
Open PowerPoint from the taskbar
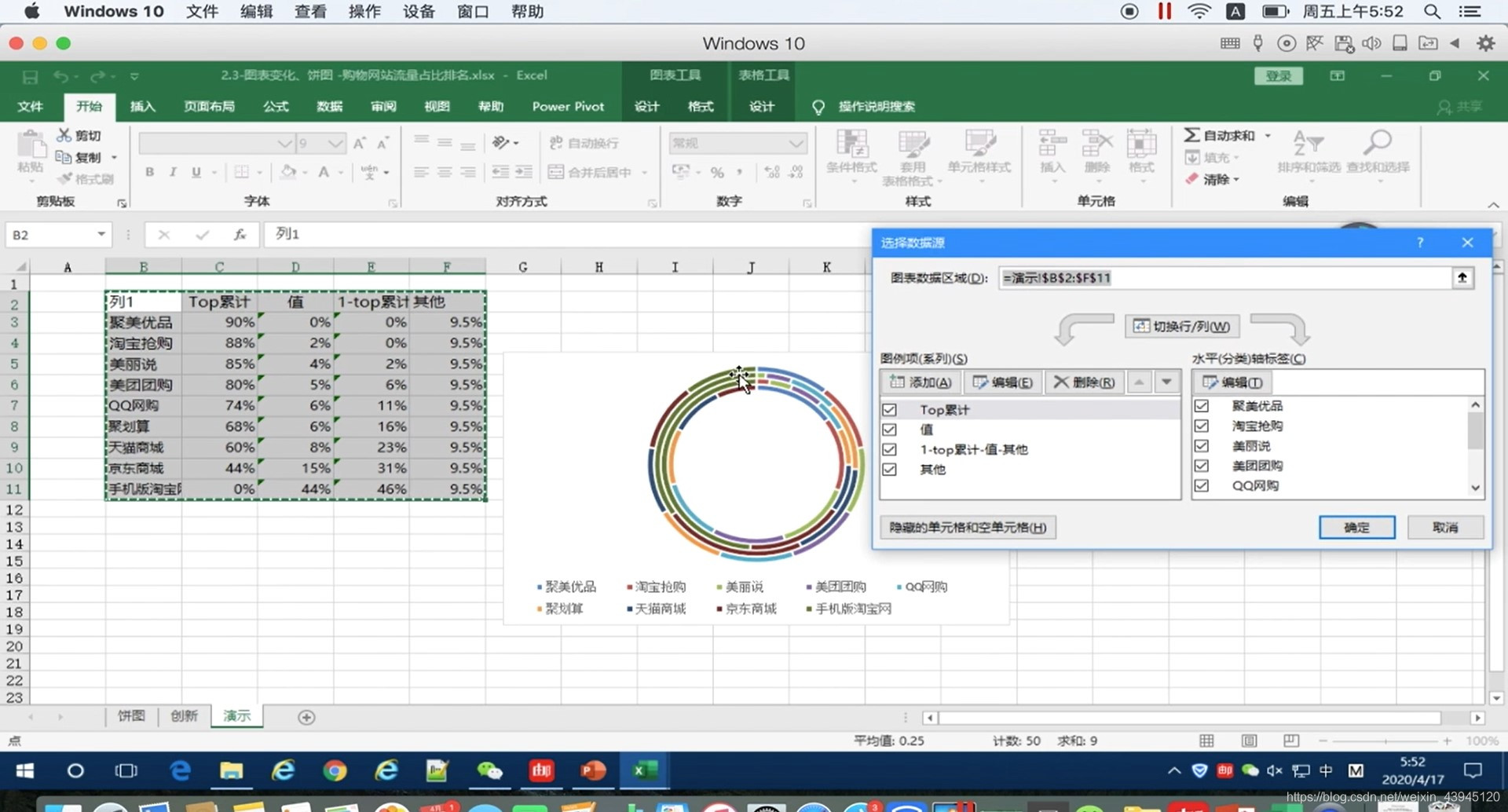593,771
